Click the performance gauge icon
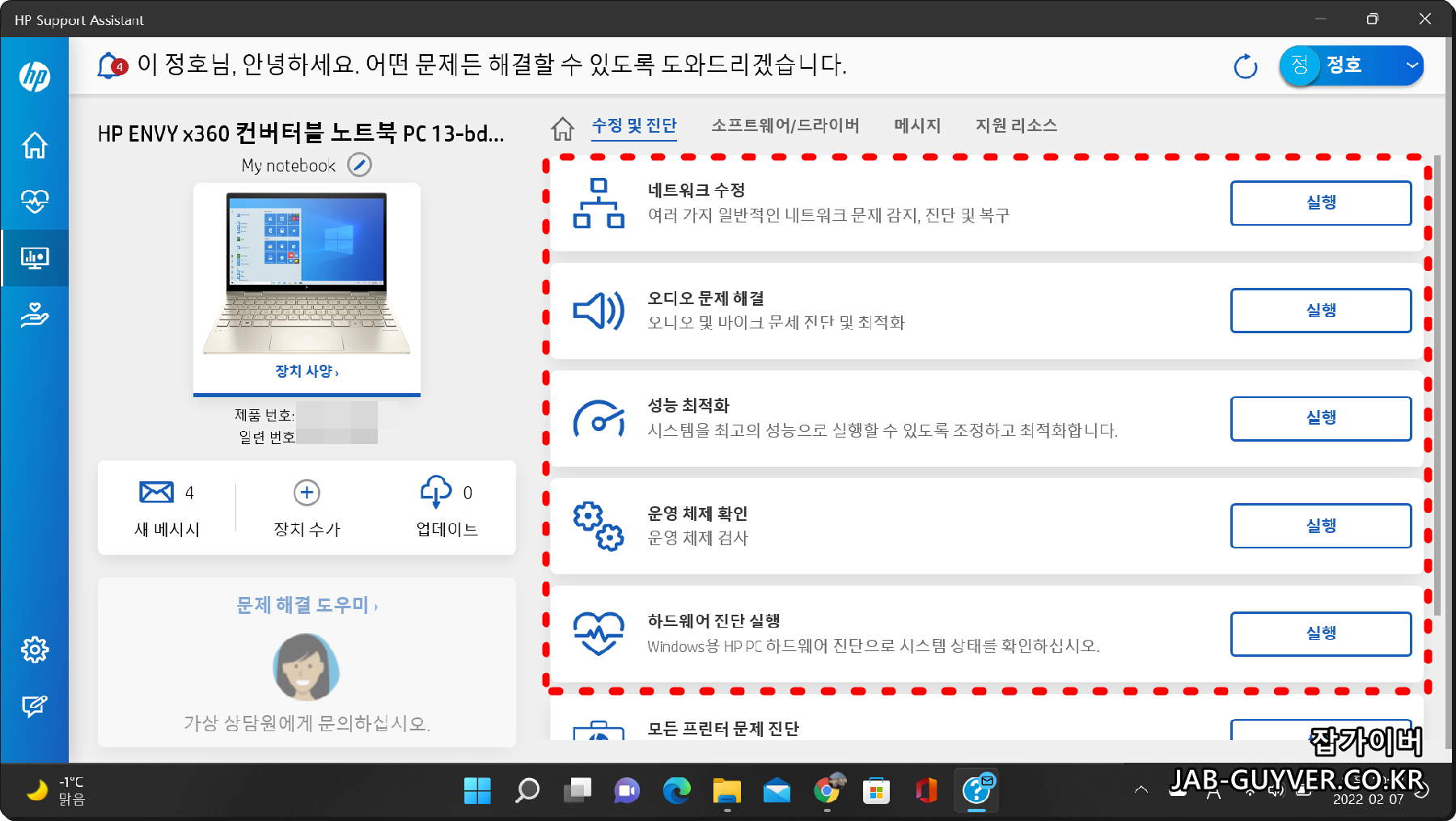This screenshot has width=1456, height=821. (x=599, y=418)
